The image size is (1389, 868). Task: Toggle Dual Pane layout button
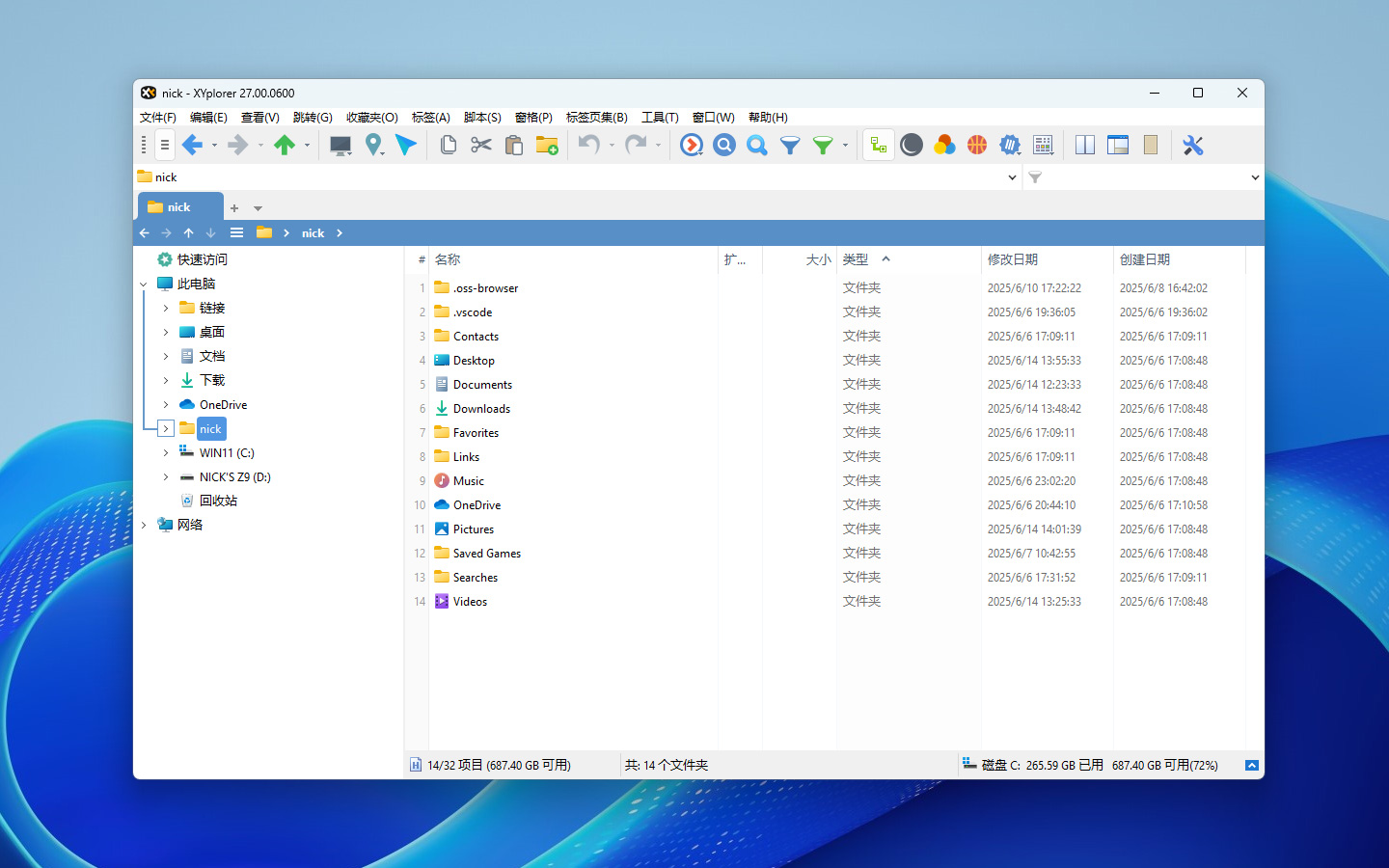tap(1085, 146)
